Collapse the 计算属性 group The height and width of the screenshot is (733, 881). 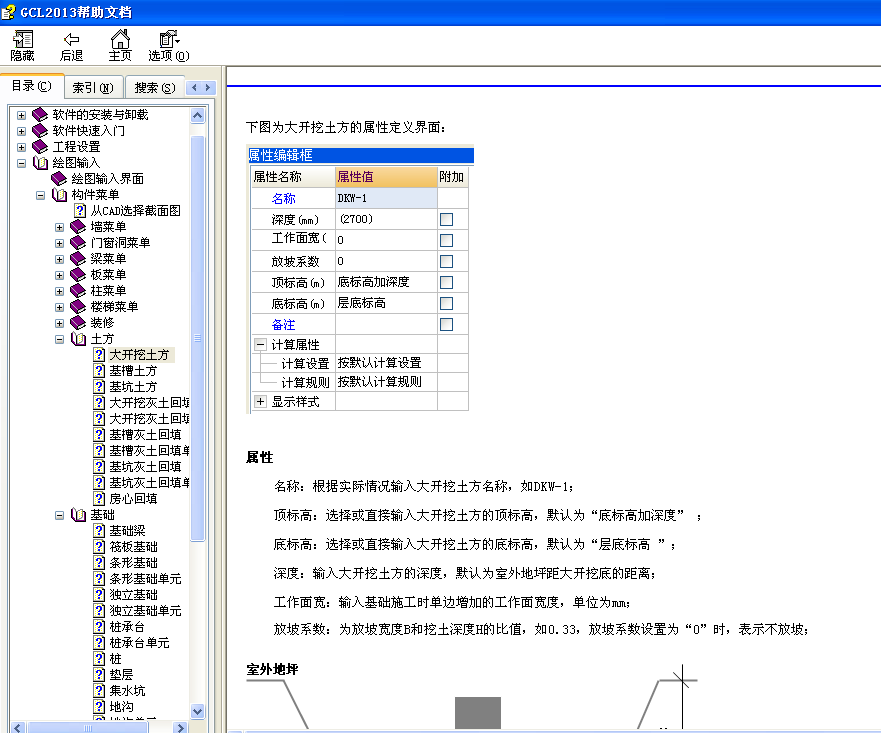(260, 345)
